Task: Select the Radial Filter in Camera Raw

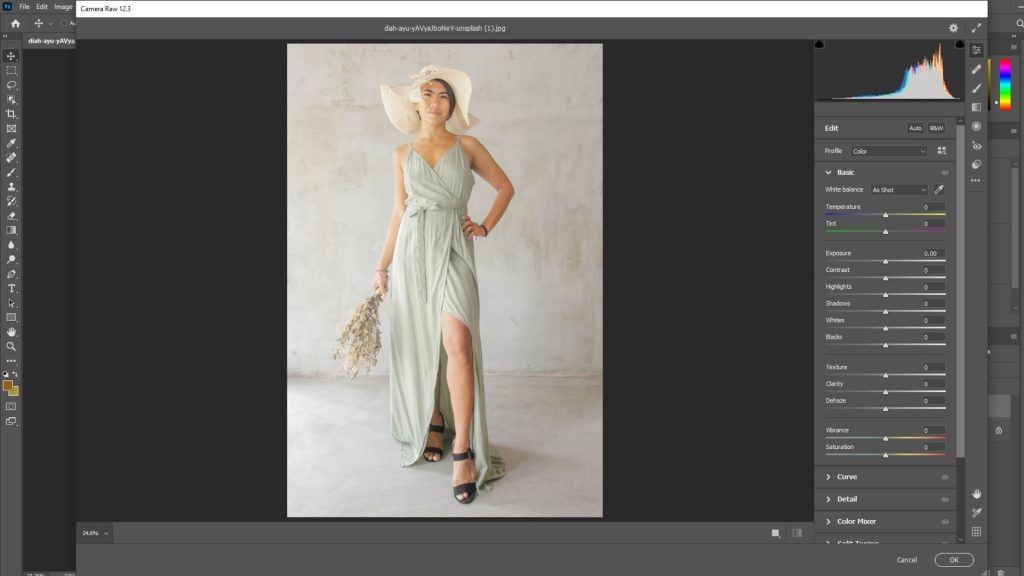Action: coord(976,127)
